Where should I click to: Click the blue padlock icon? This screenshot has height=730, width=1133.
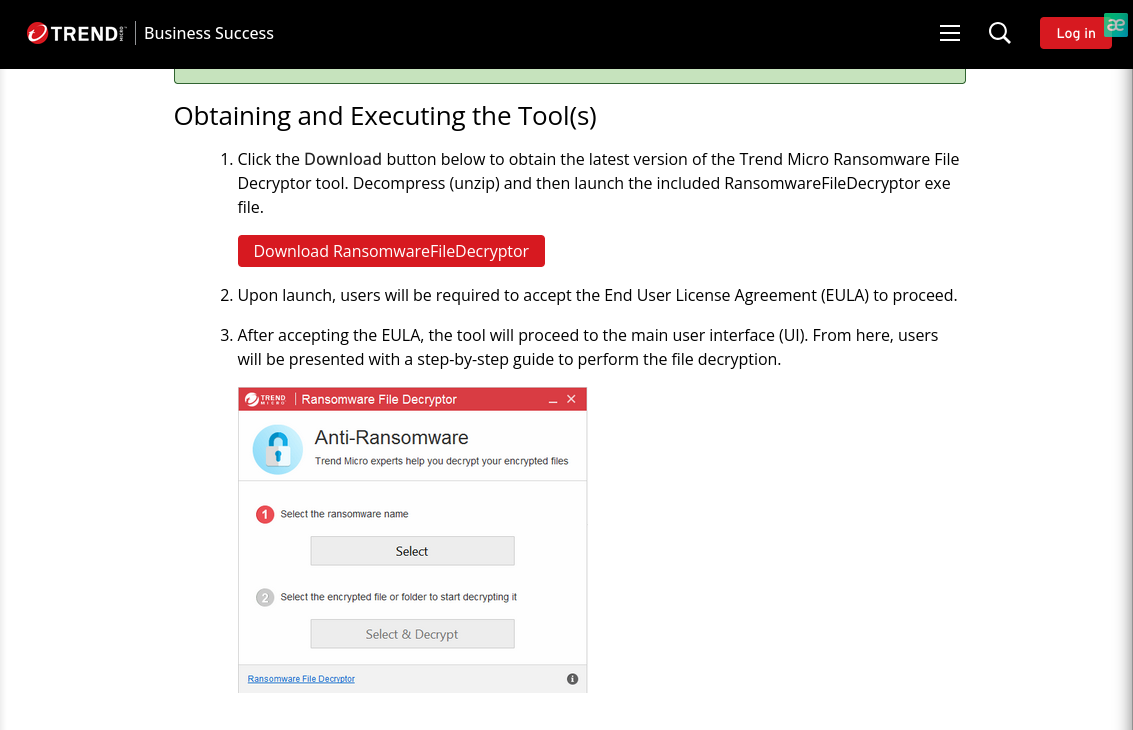pyautogui.click(x=277, y=450)
